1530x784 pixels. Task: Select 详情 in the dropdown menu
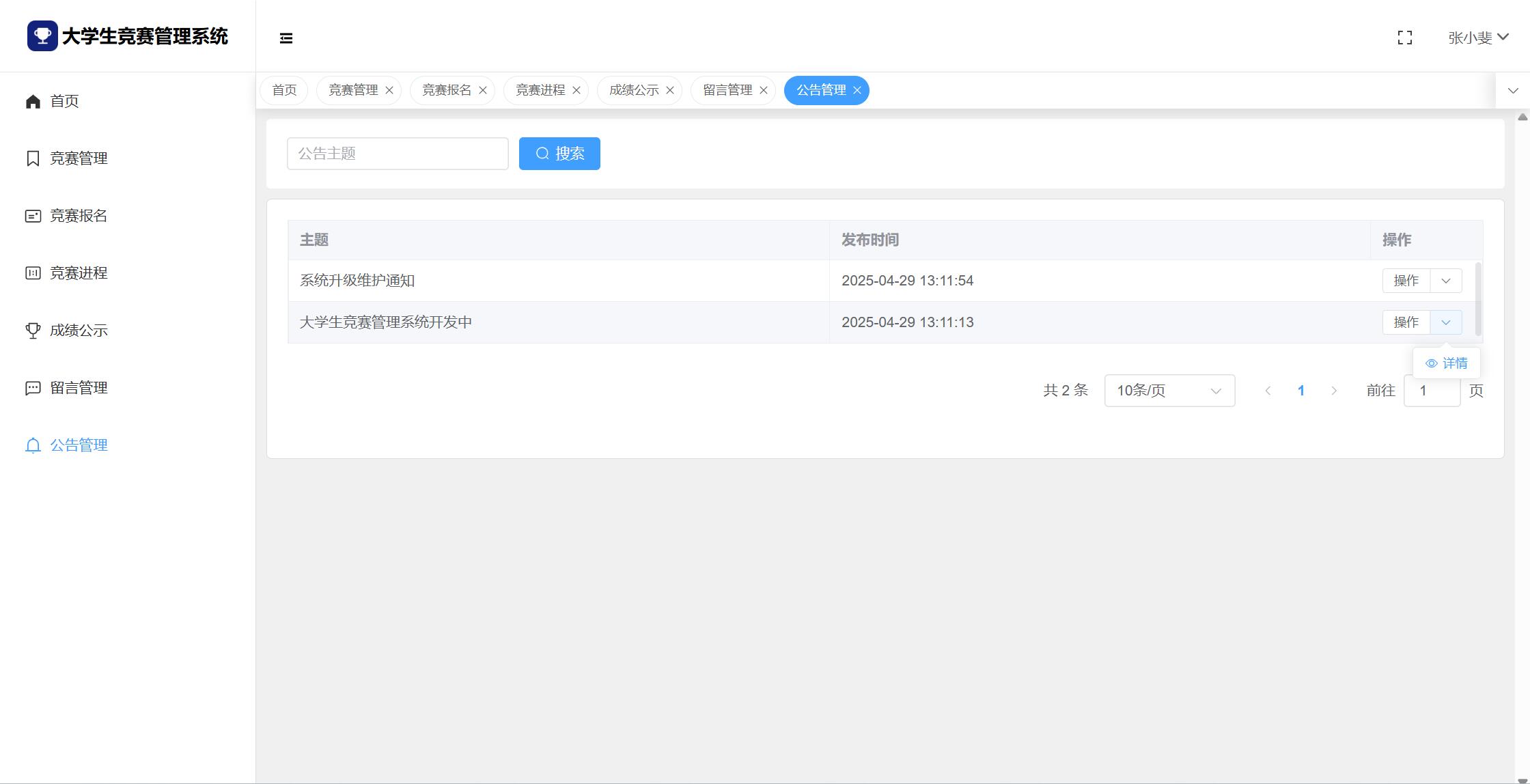pos(1447,363)
